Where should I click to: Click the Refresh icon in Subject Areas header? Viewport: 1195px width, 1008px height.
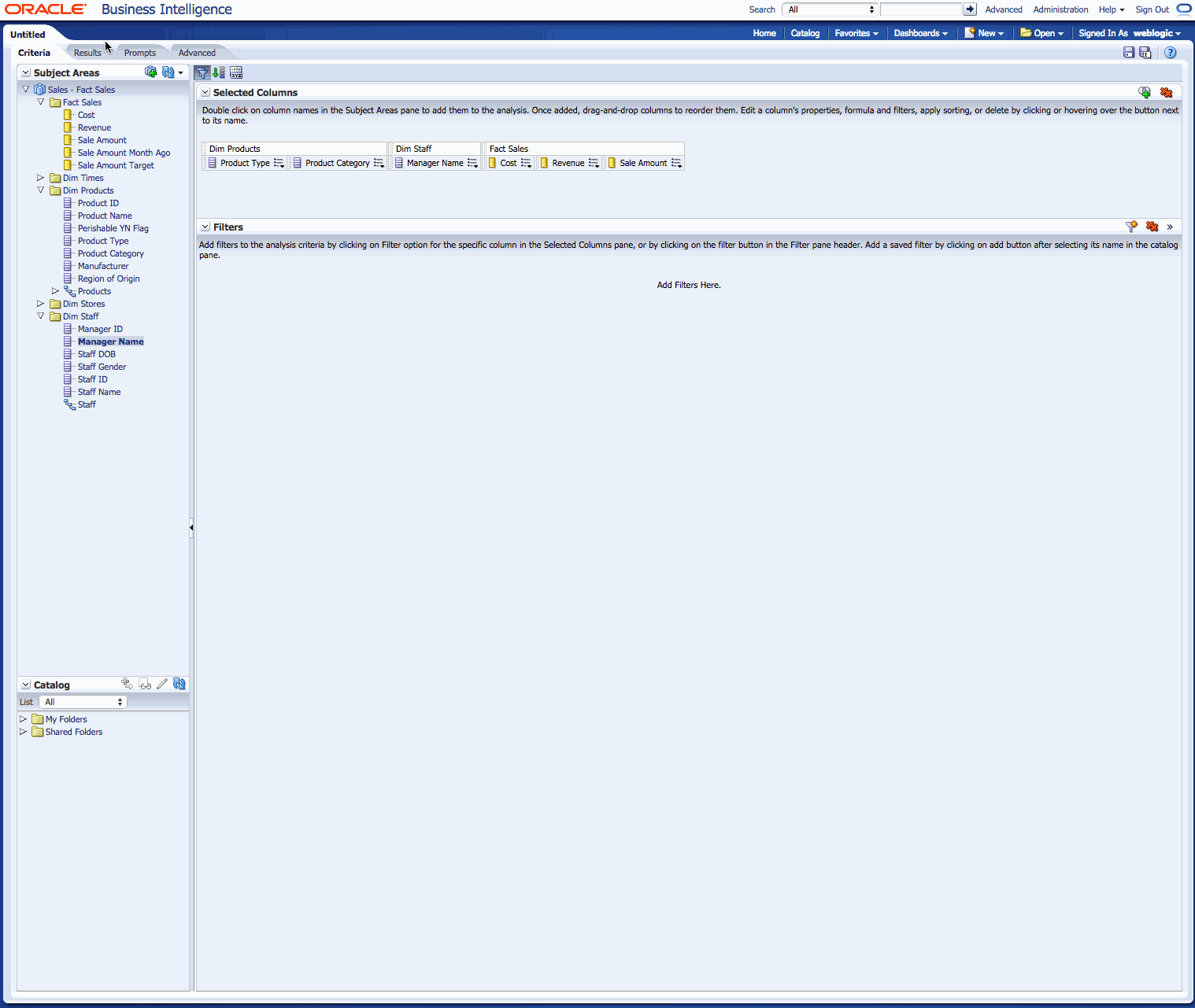168,72
